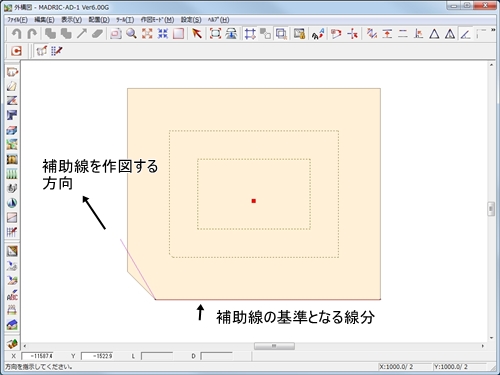
Task: Select the magnifying glass zoom tool
Action: click(131, 34)
